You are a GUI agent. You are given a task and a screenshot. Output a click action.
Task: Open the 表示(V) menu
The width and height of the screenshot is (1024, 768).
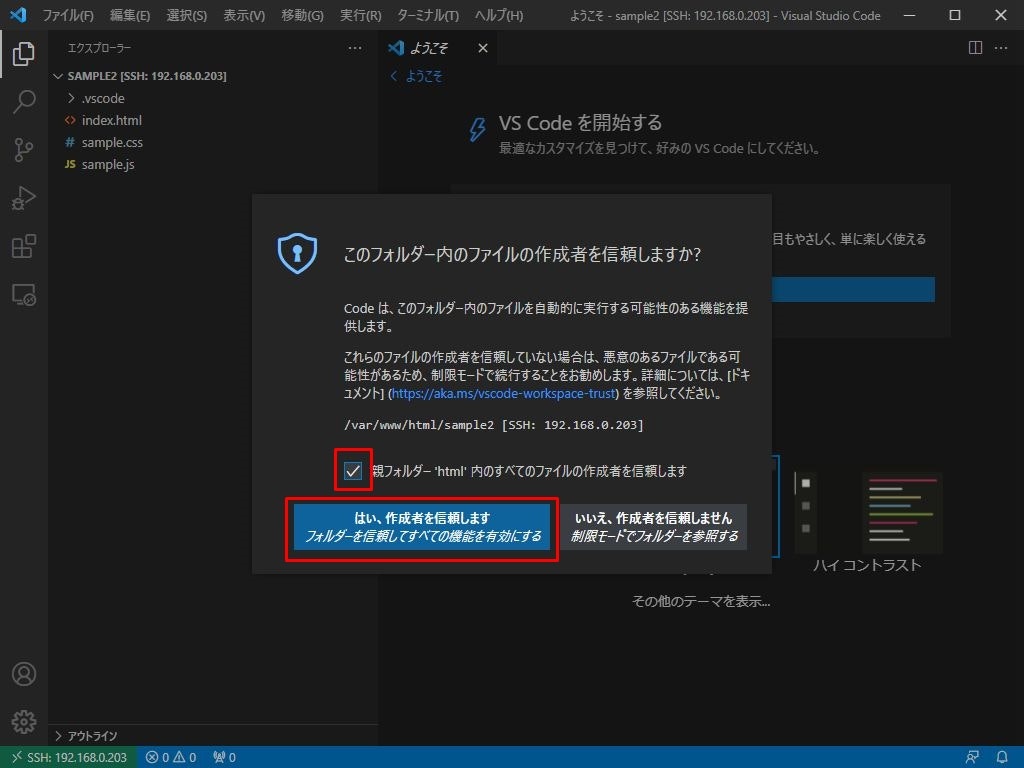(x=244, y=15)
